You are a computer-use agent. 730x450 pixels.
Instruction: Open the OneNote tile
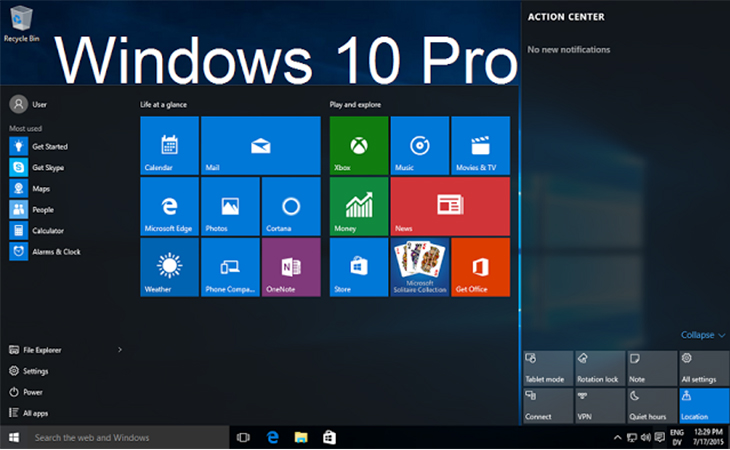(291, 267)
